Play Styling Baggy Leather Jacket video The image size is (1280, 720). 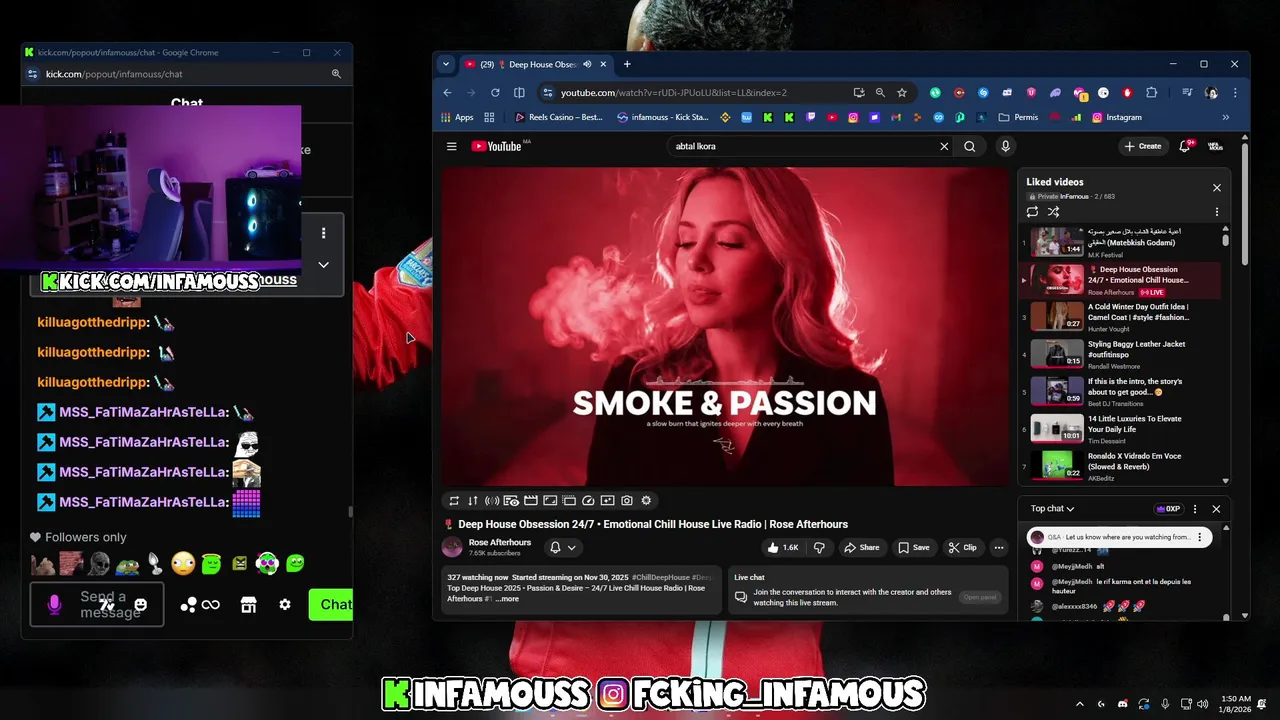[1120, 354]
